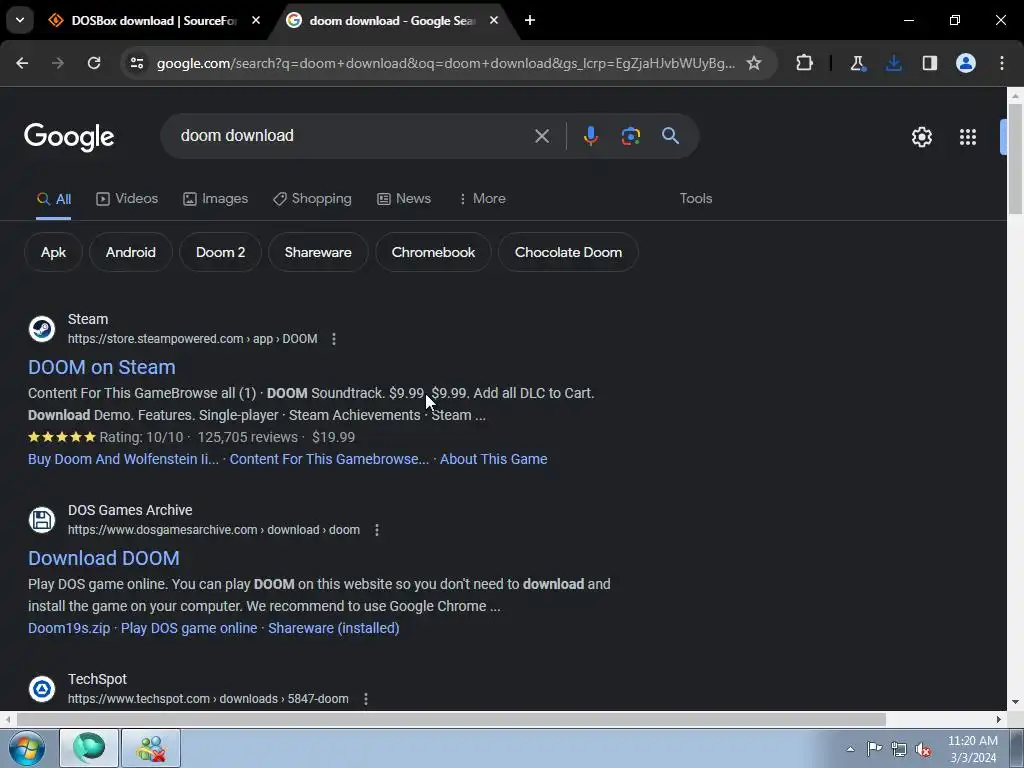Open Google quick settings gear
Viewport: 1024px width, 768px height.
(x=921, y=137)
